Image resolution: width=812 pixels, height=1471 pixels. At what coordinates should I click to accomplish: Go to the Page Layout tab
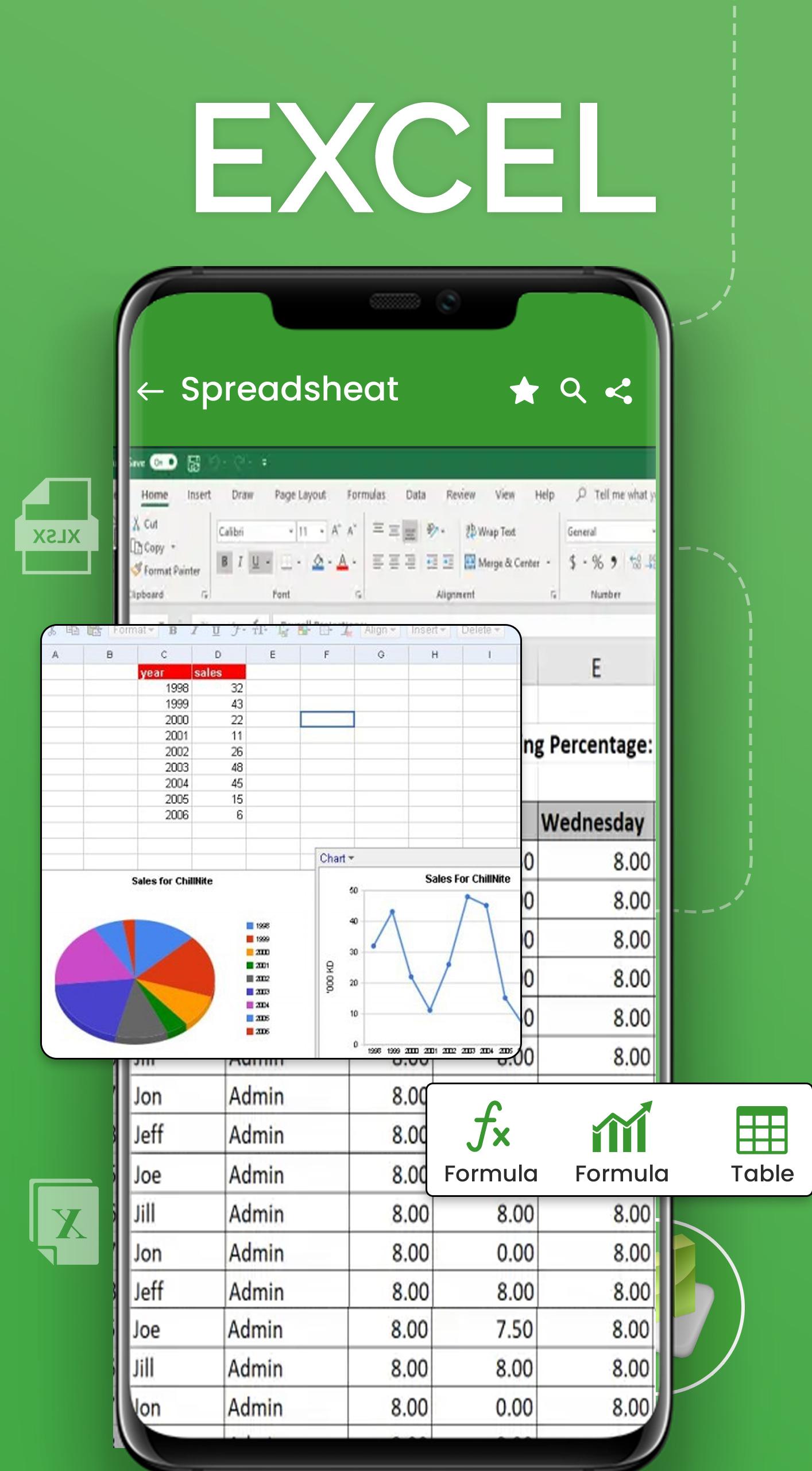pos(300,495)
